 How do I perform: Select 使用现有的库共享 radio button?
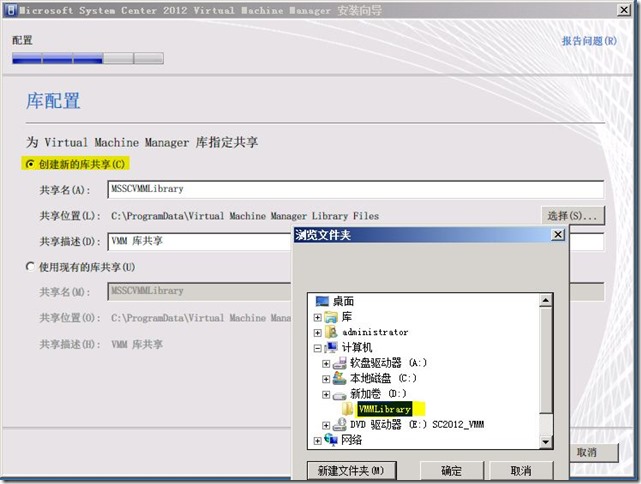(30, 267)
